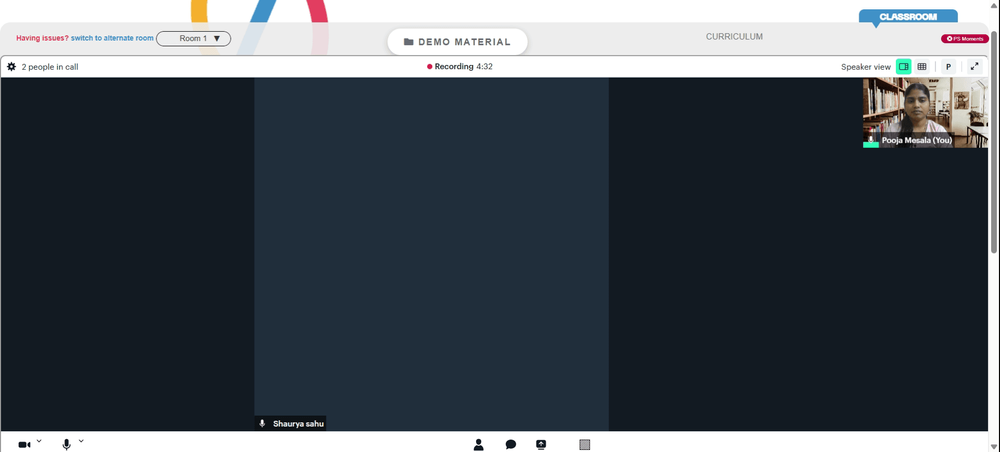Click the P button in toolbar

click(948, 66)
